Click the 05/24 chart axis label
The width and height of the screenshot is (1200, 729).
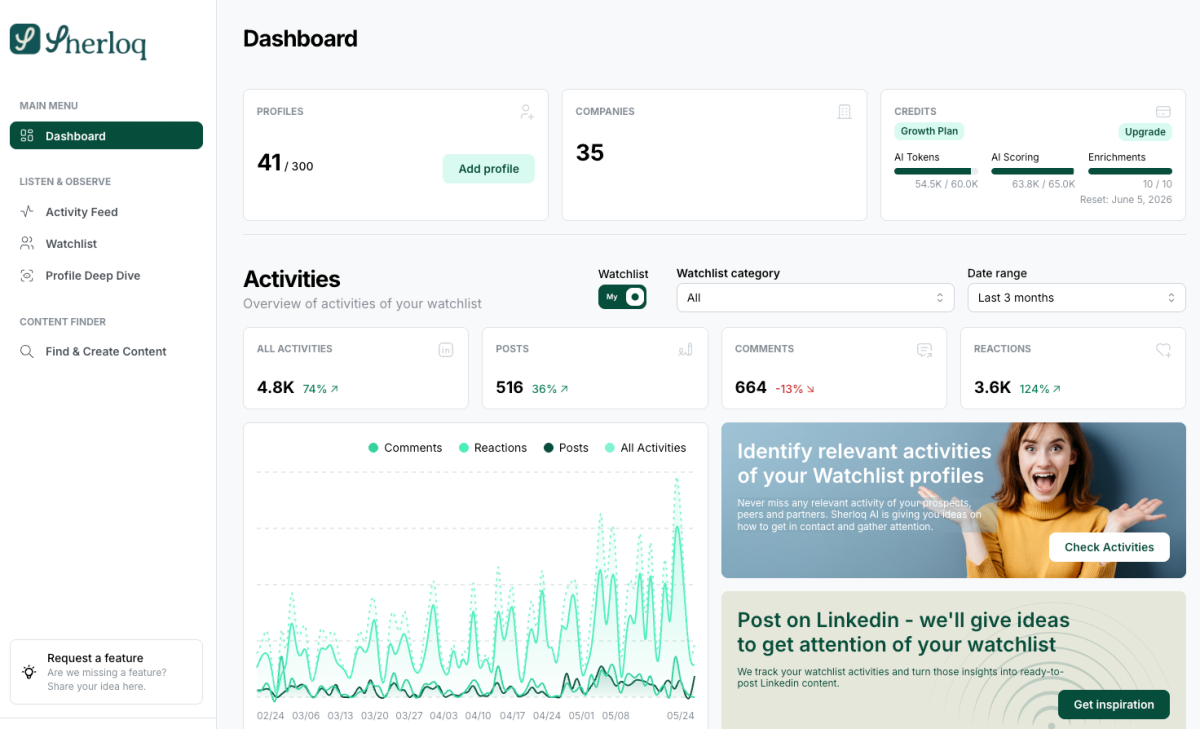coord(681,716)
